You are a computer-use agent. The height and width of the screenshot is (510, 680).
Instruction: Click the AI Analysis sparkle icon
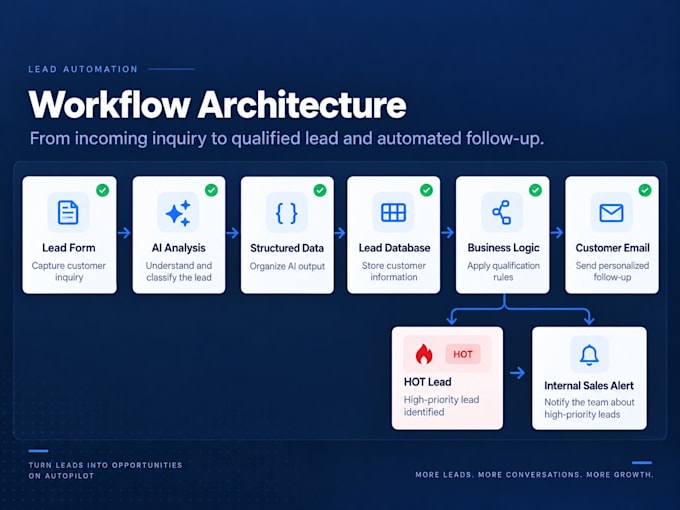[178, 213]
